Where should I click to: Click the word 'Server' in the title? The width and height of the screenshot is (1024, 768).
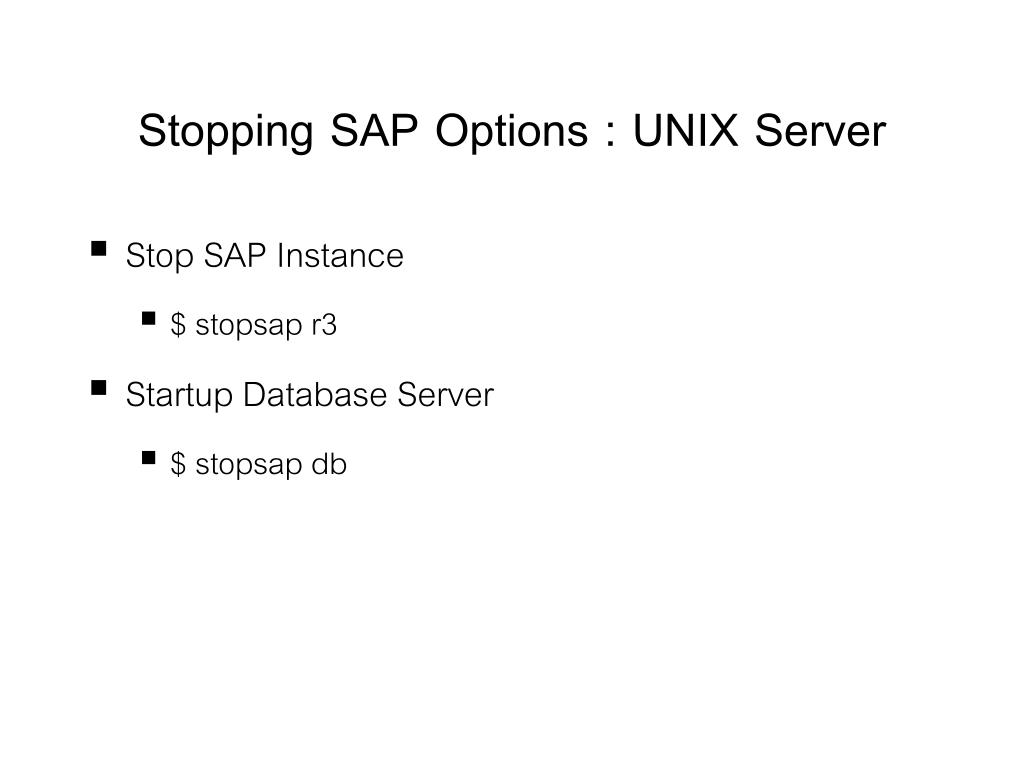tap(820, 131)
